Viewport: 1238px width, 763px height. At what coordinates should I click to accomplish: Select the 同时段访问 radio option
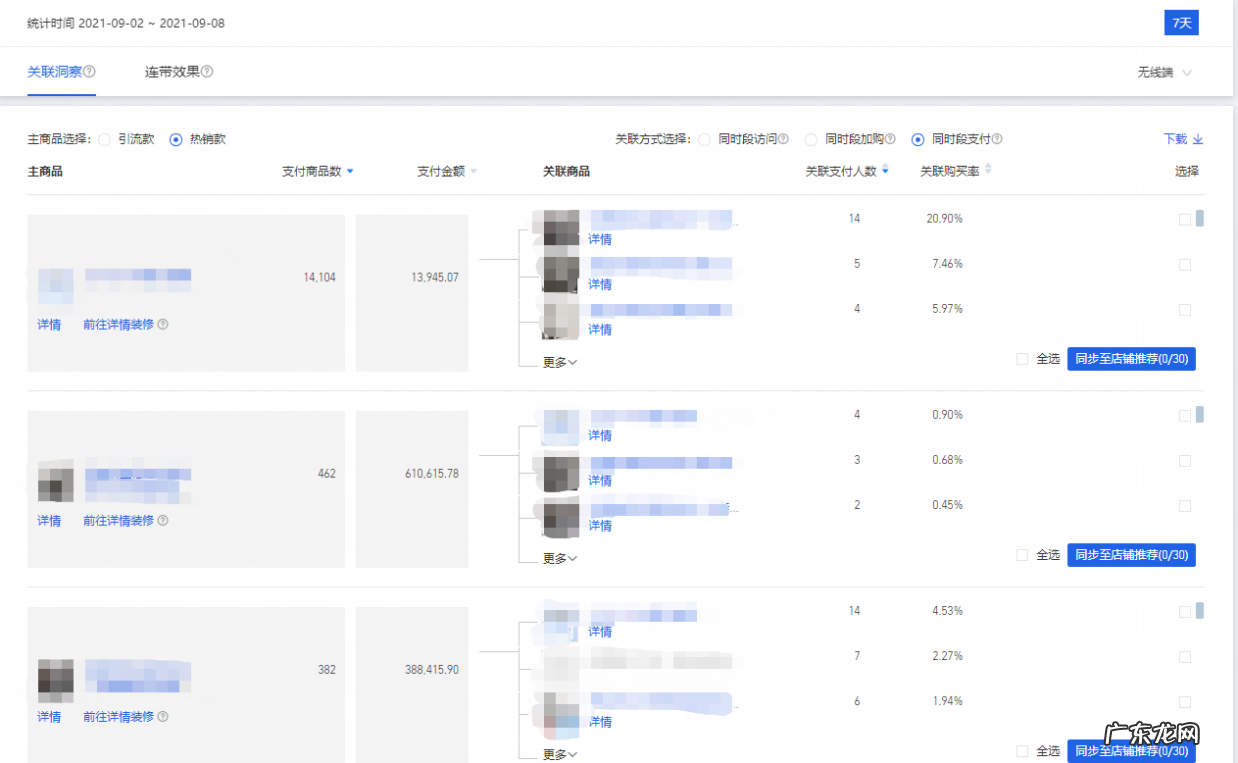[x=704, y=140]
